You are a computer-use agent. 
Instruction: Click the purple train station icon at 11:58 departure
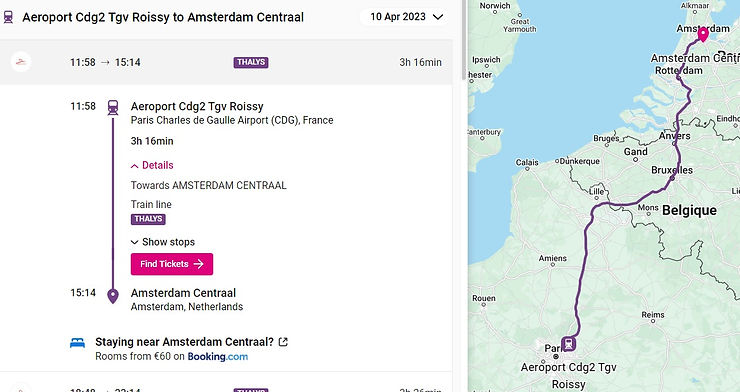pos(113,108)
